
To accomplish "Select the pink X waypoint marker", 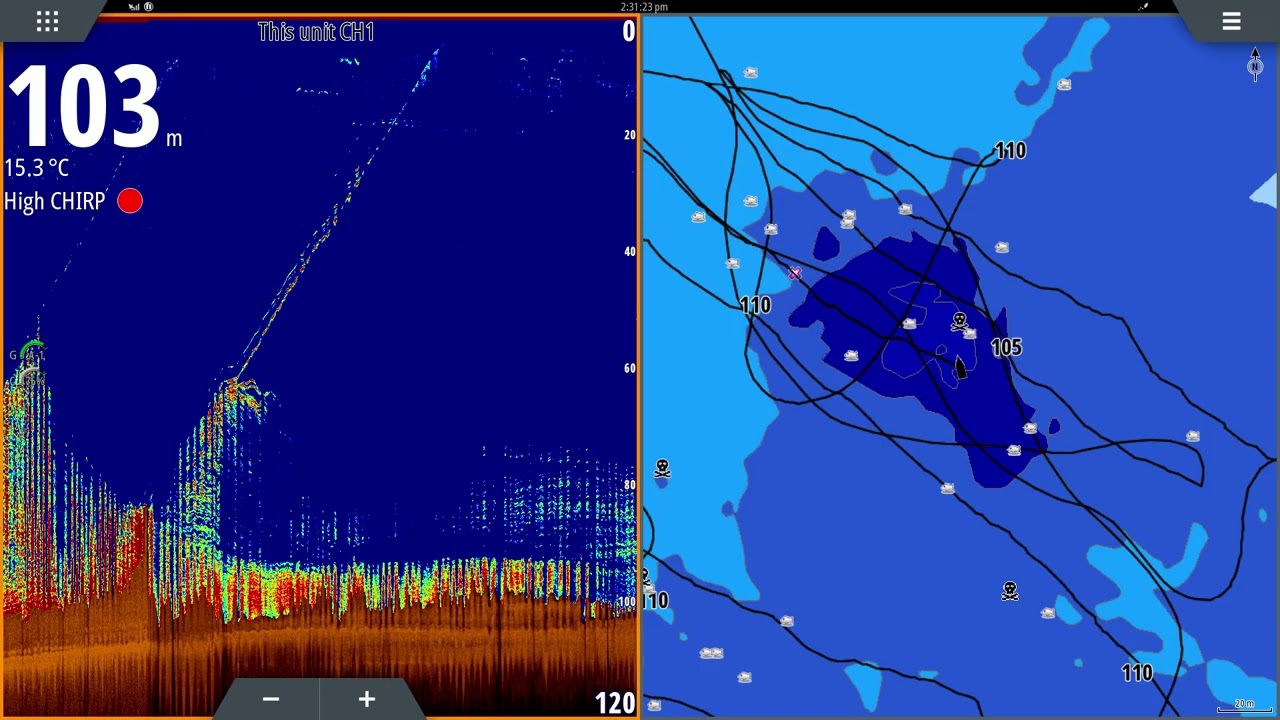I will pos(795,273).
